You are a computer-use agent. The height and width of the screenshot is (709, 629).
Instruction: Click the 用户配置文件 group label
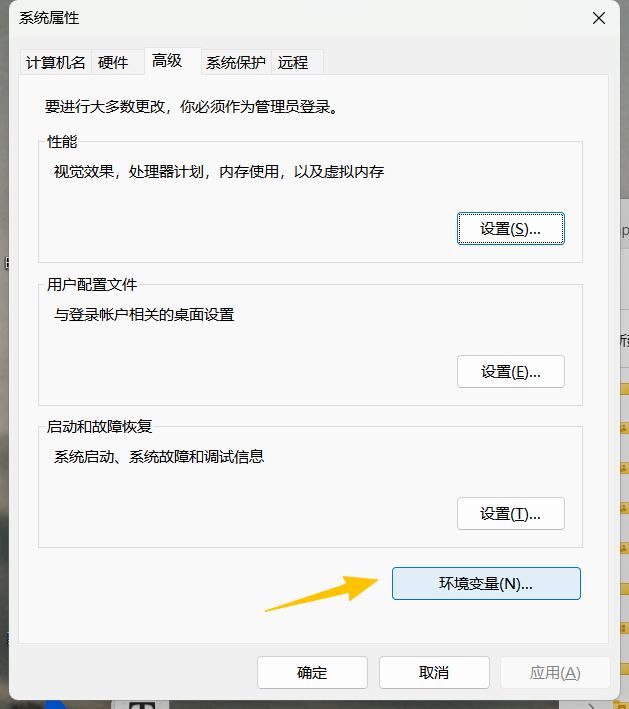coord(92,284)
